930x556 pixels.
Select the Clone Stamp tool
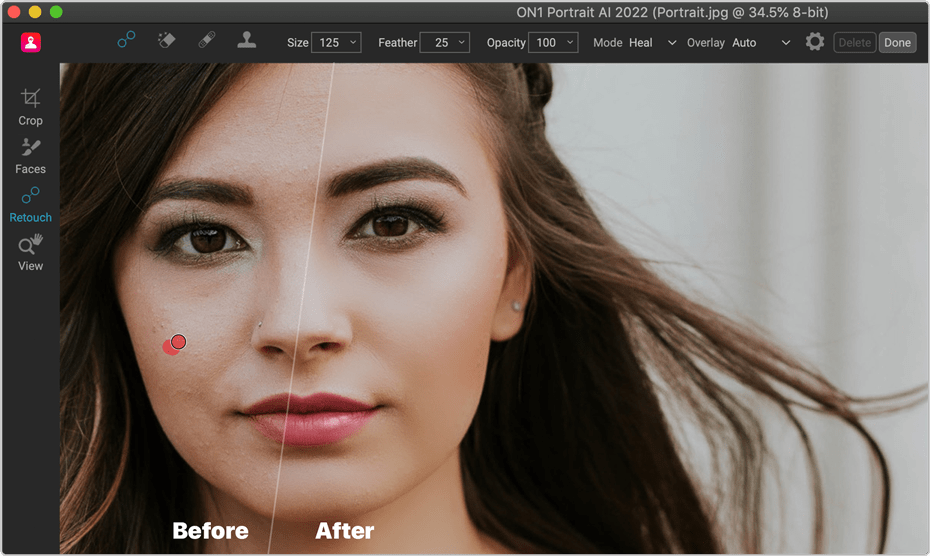point(246,41)
